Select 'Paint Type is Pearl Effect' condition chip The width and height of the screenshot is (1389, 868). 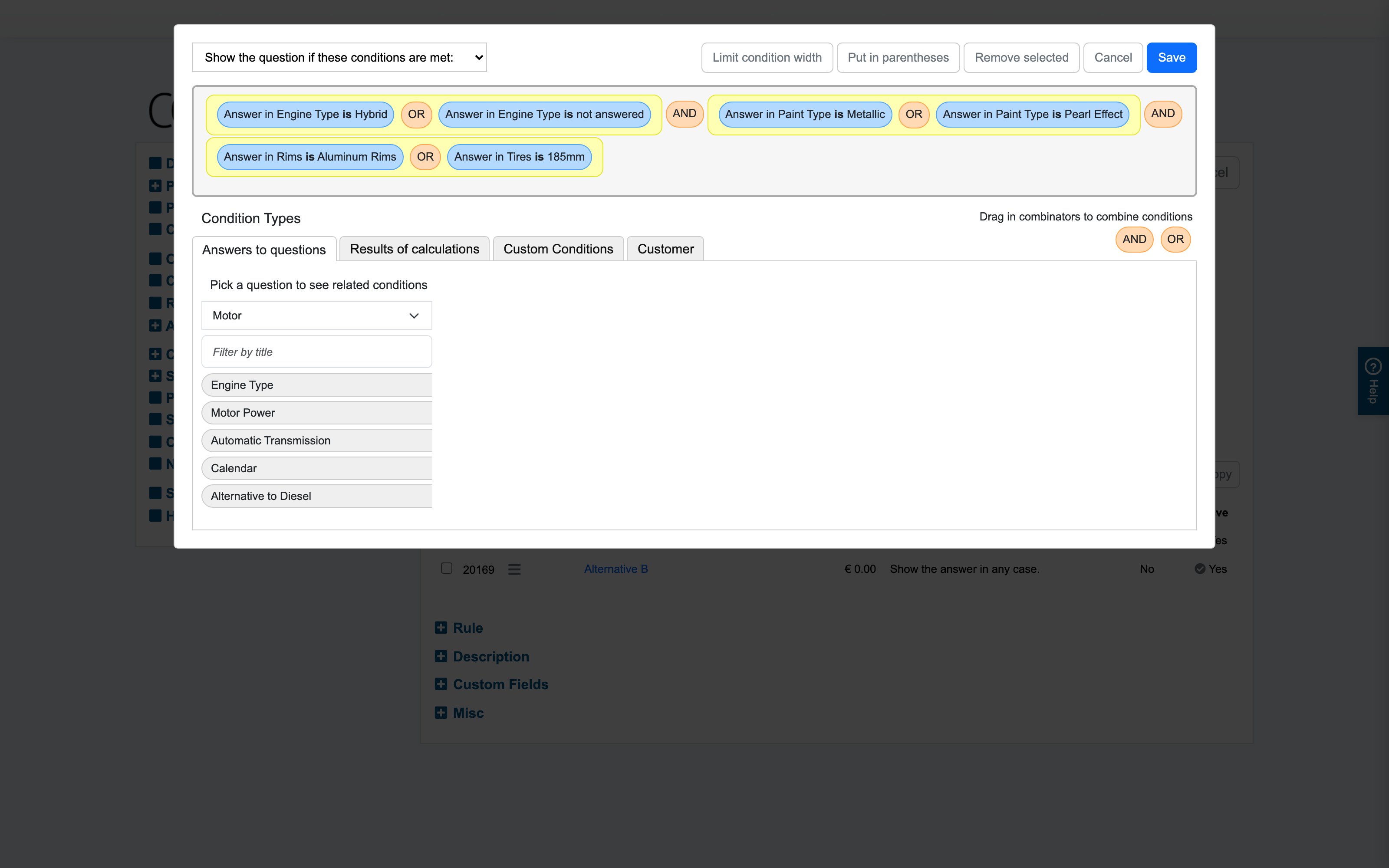[1032, 114]
